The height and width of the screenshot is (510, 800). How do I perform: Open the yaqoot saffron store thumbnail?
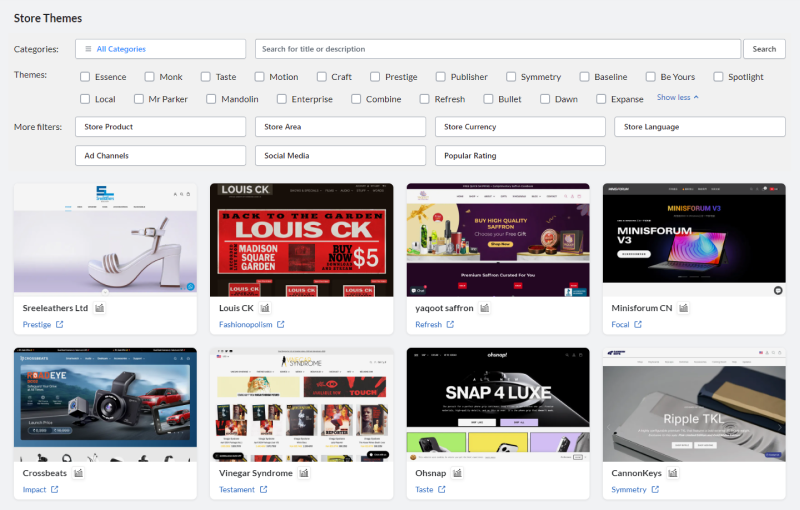point(498,240)
